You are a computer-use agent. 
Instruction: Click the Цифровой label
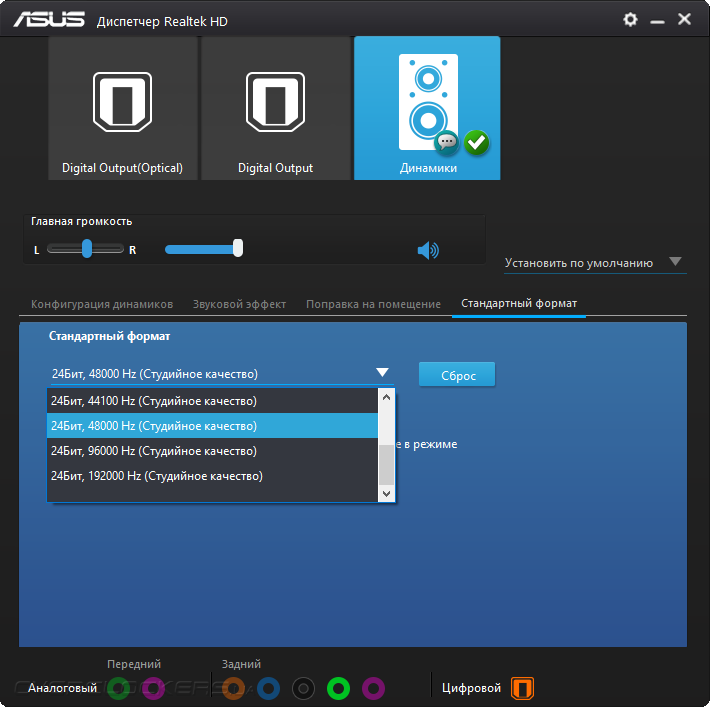pos(471,688)
